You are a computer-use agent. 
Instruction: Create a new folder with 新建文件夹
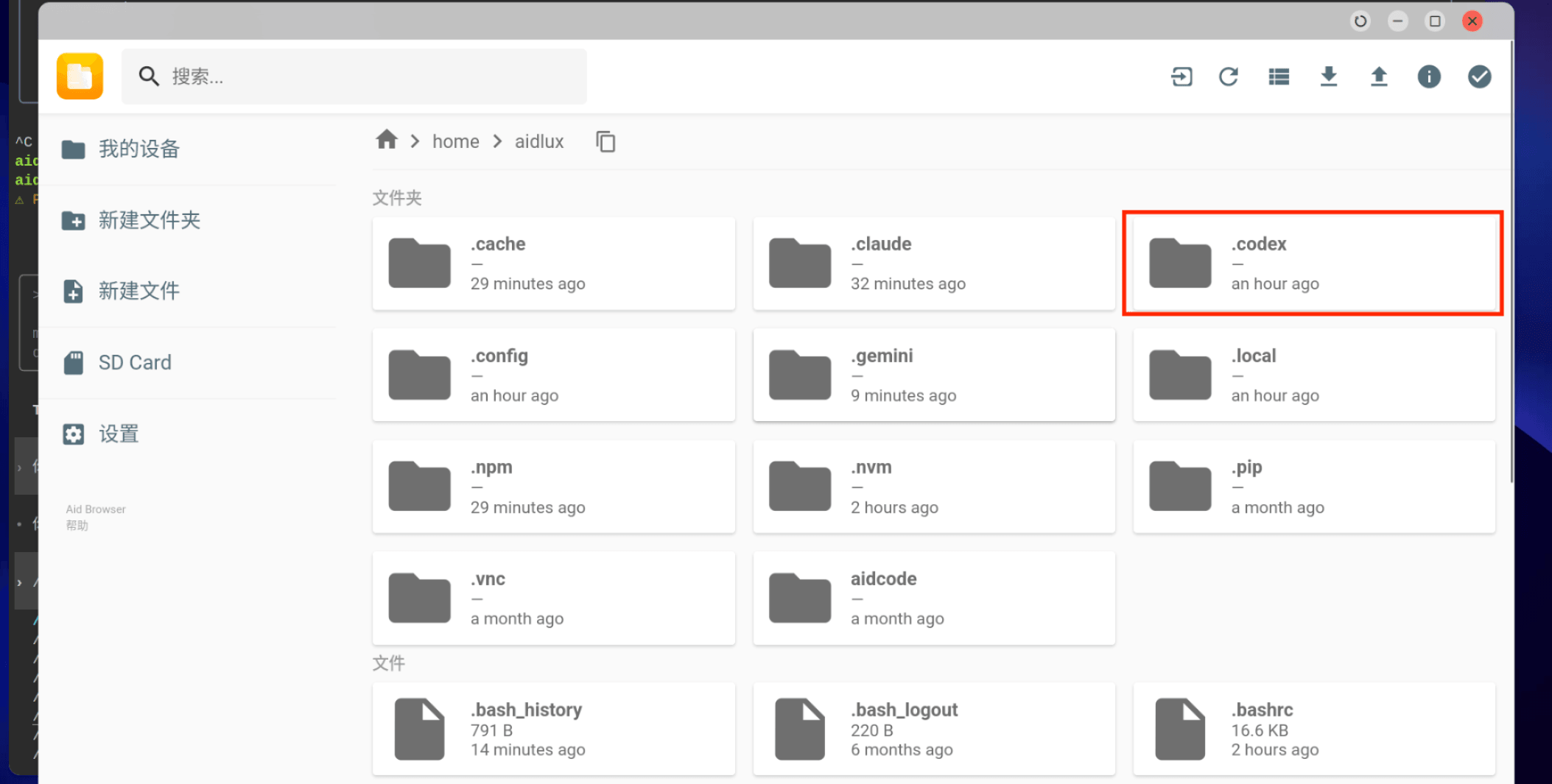tap(149, 220)
